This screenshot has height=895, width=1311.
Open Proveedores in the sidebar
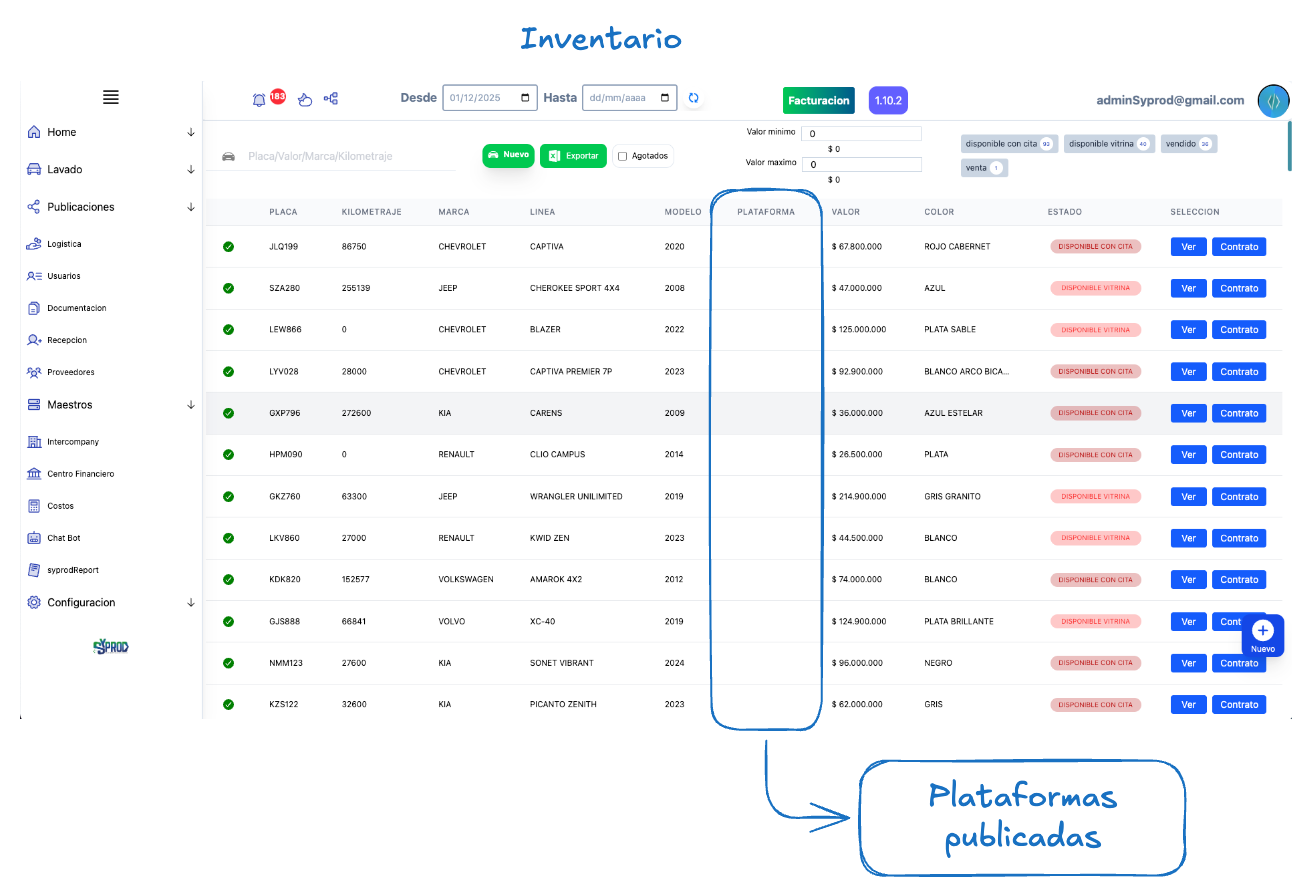(x=70, y=372)
